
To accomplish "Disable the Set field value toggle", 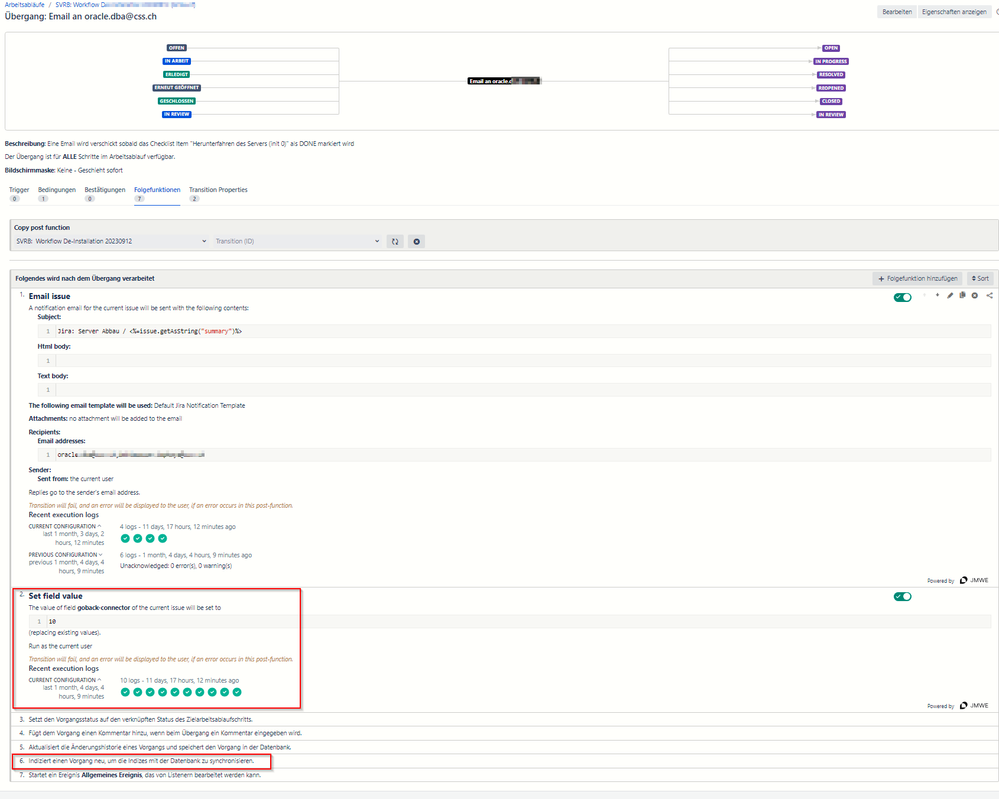I will pyautogui.click(x=902, y=596).
